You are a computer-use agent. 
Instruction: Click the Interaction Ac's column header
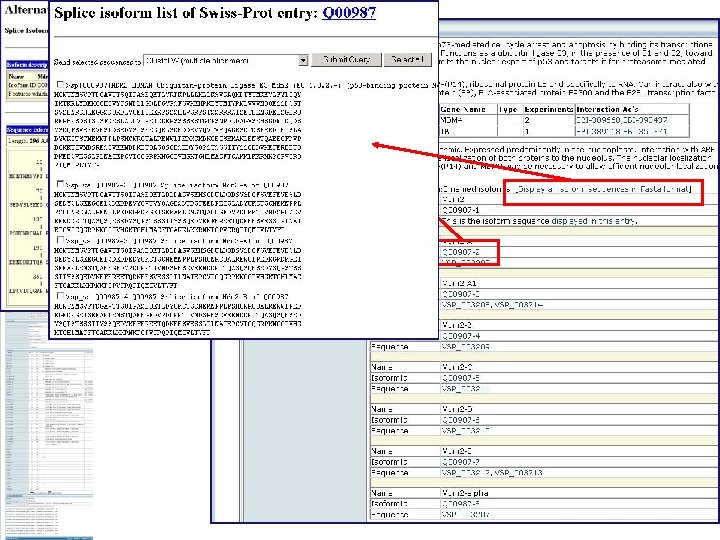[x=608, y=109]
